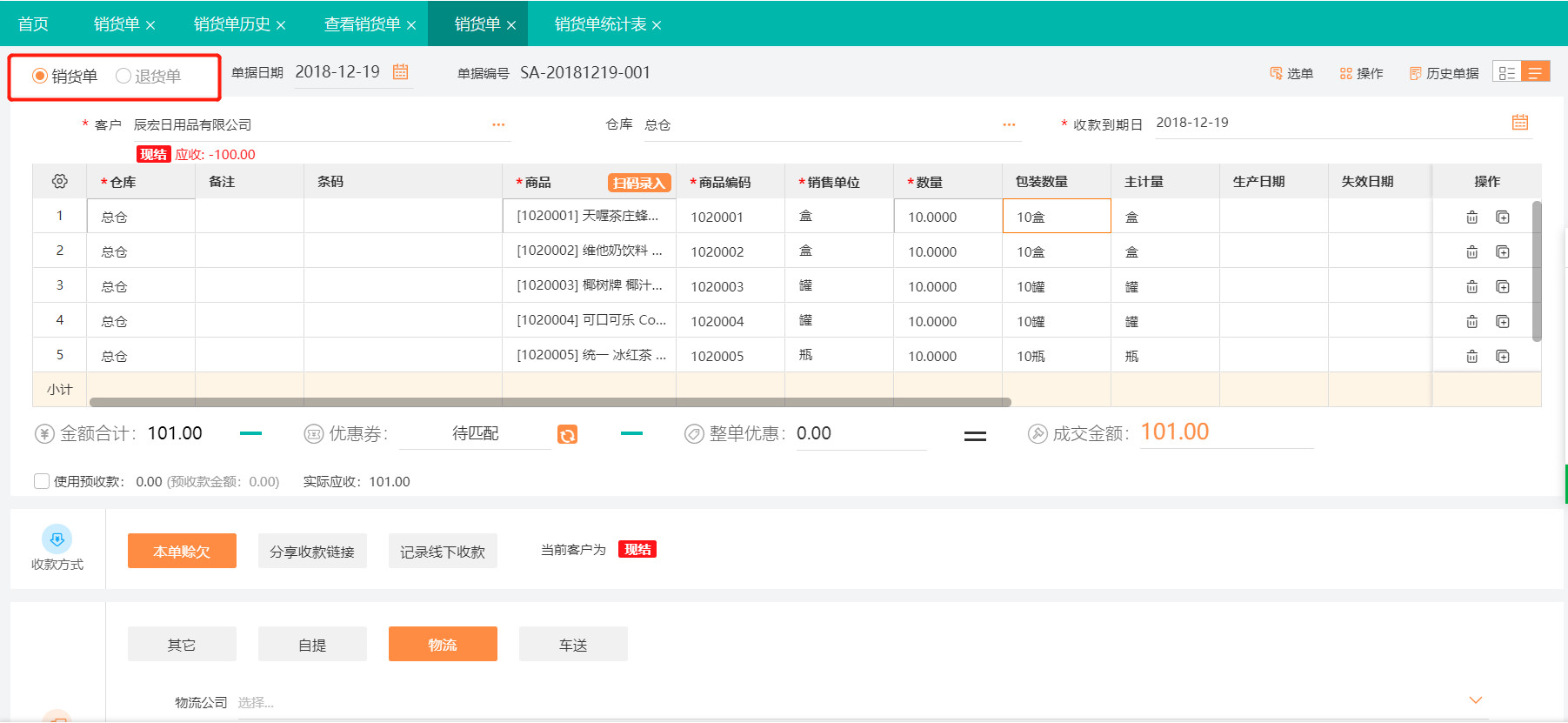Copy row 4 using duplicate icon

pyautogui.click(x=1502, y=321)
